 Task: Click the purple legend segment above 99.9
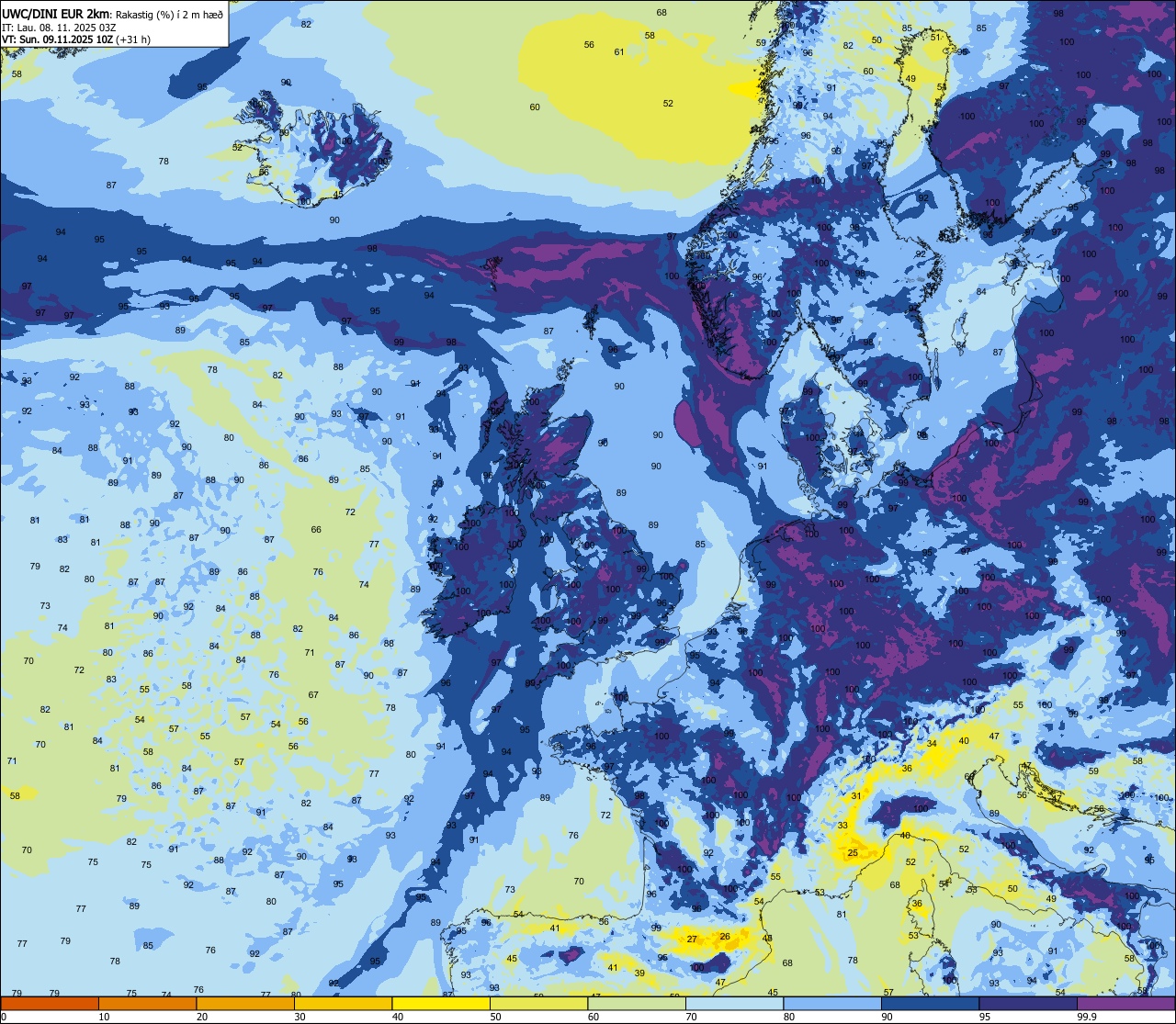point(1125,1003)
